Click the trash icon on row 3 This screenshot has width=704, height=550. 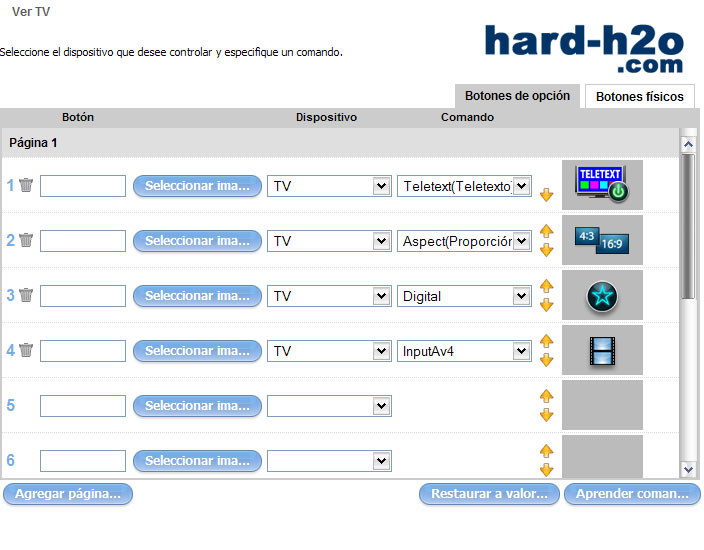click(x=26, y=295)
